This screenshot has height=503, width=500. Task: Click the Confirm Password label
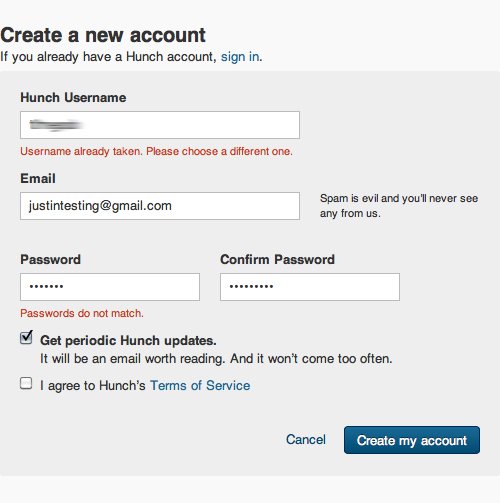point(277,260)
